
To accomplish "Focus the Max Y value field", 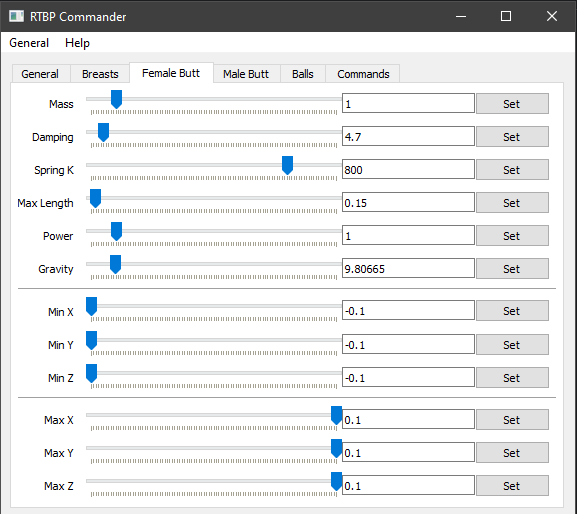I will pyautogui.click(x=408, y=452).
